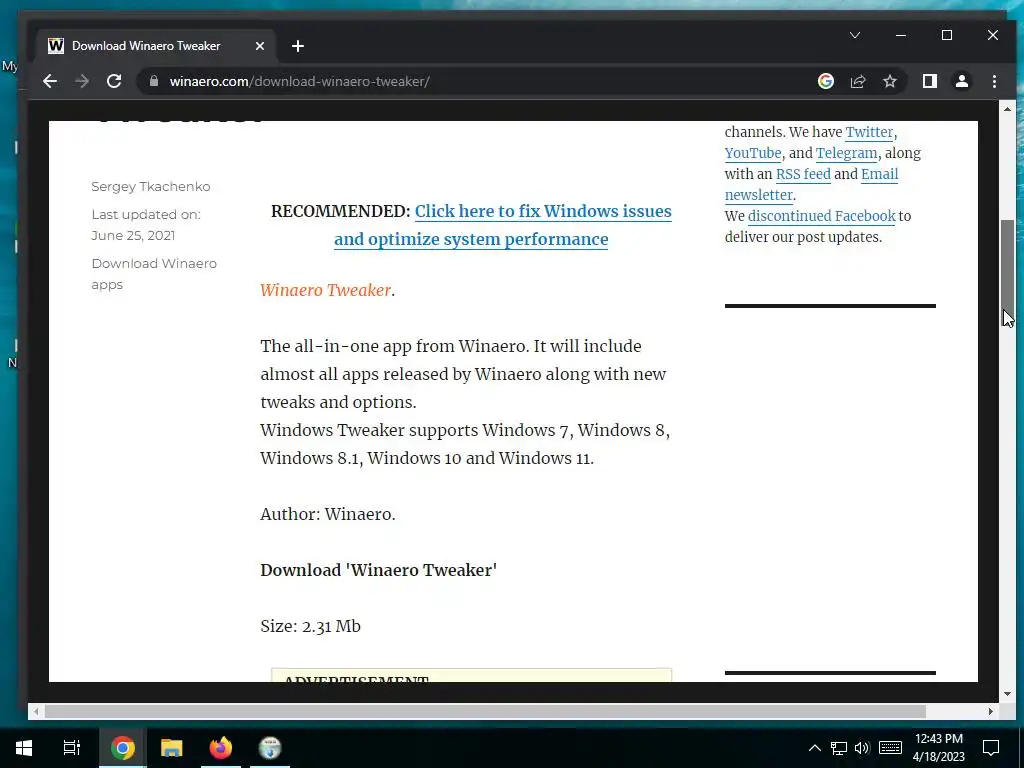Screen dimensions: 1024x768
Task: Close the Download Winaero Tweaker tab
Action: coord(259,46)
